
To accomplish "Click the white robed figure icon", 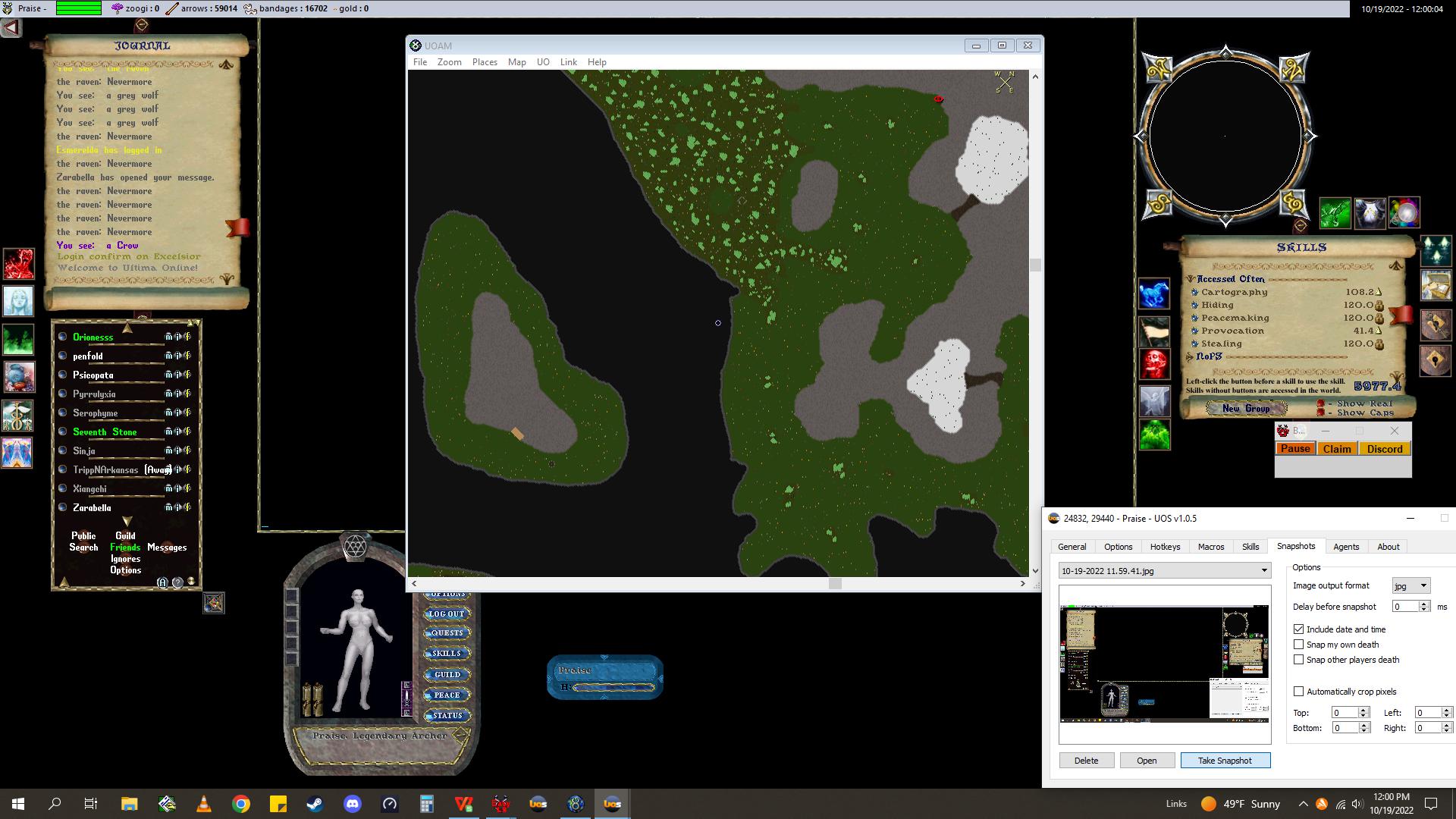I will coord(1370,213).
